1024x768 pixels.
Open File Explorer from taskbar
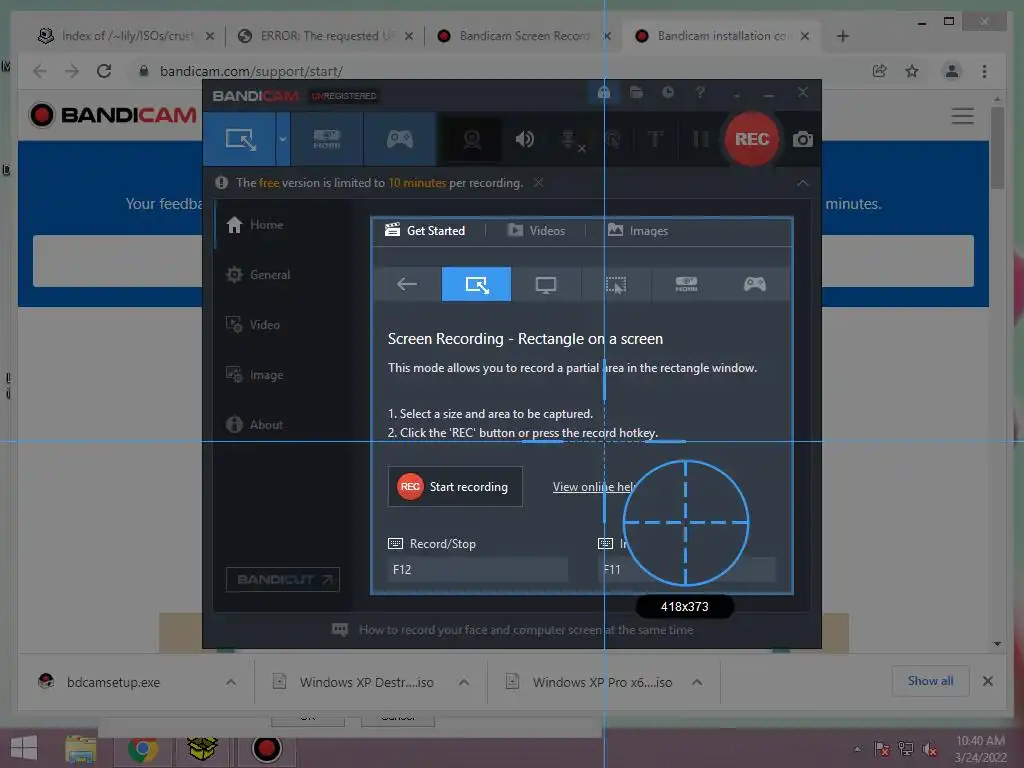[x=81, y=749]
